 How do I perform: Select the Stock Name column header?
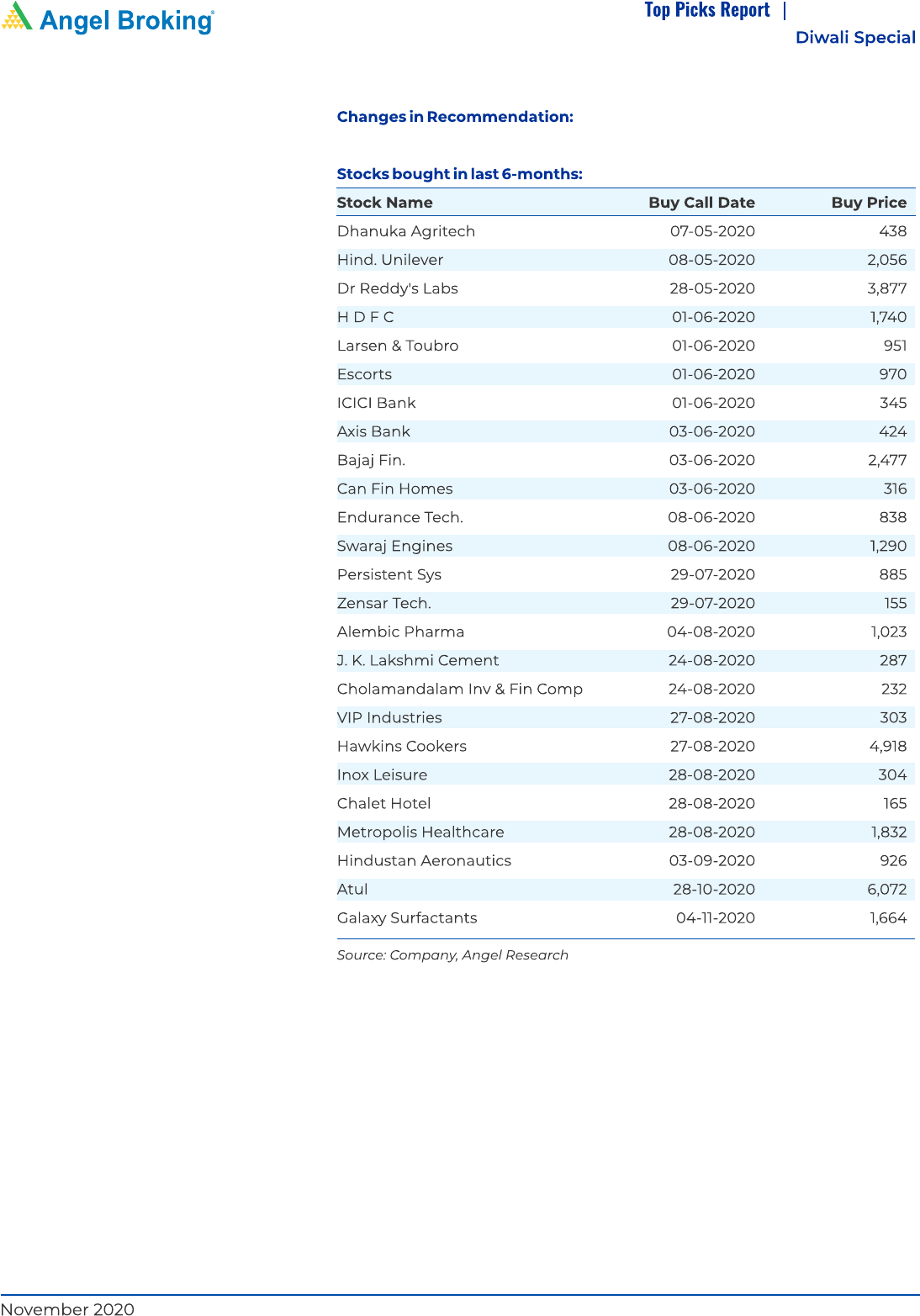point(384,203)
